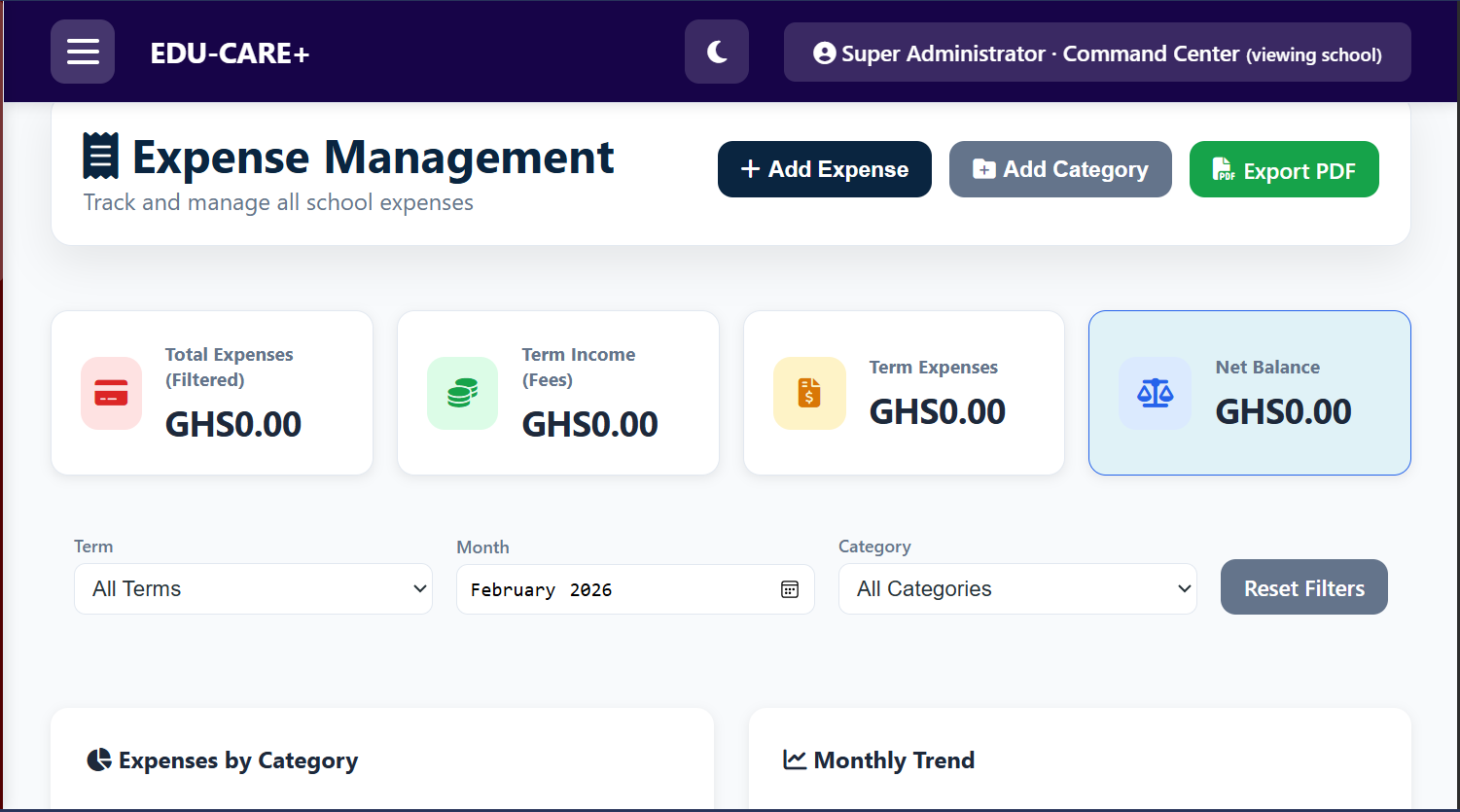Screen dimensions: 1460x812
Task: Reset all filters
Action: (1303, 587)
